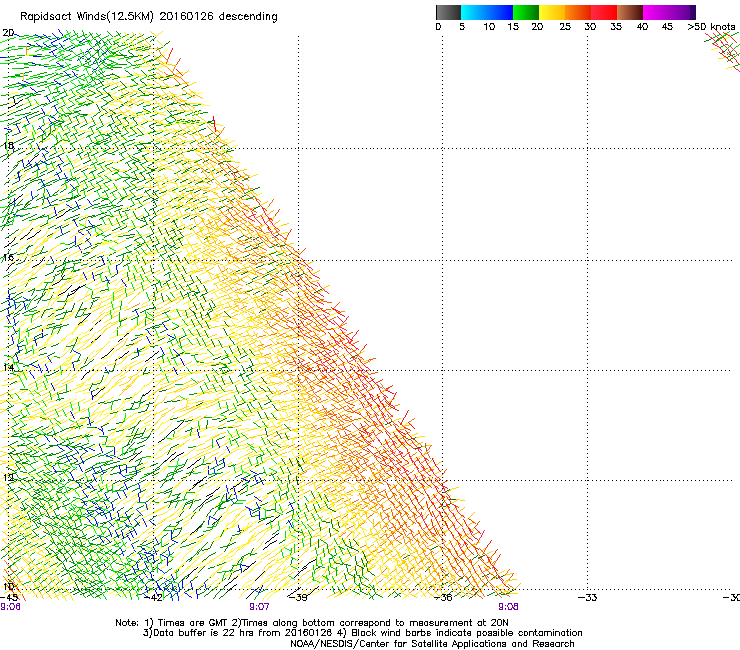Click the '30' label under the color bar

[x=590, y=27]
